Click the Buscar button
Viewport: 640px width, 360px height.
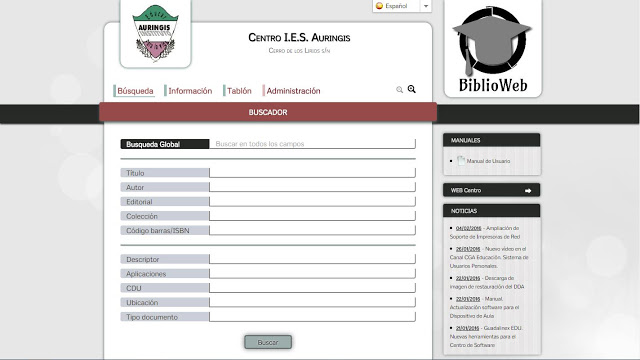[268, 342]
